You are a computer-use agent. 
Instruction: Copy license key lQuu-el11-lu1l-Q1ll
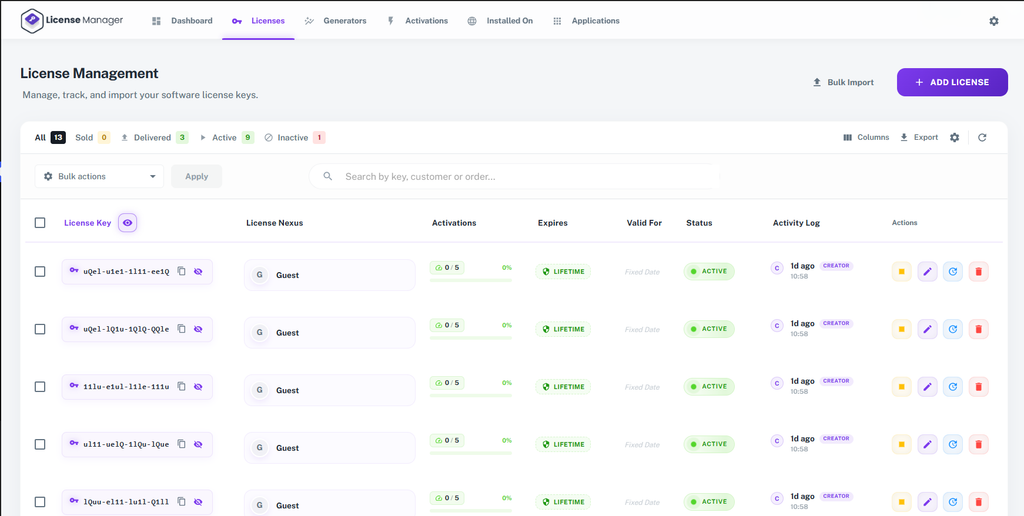(182, 502)
